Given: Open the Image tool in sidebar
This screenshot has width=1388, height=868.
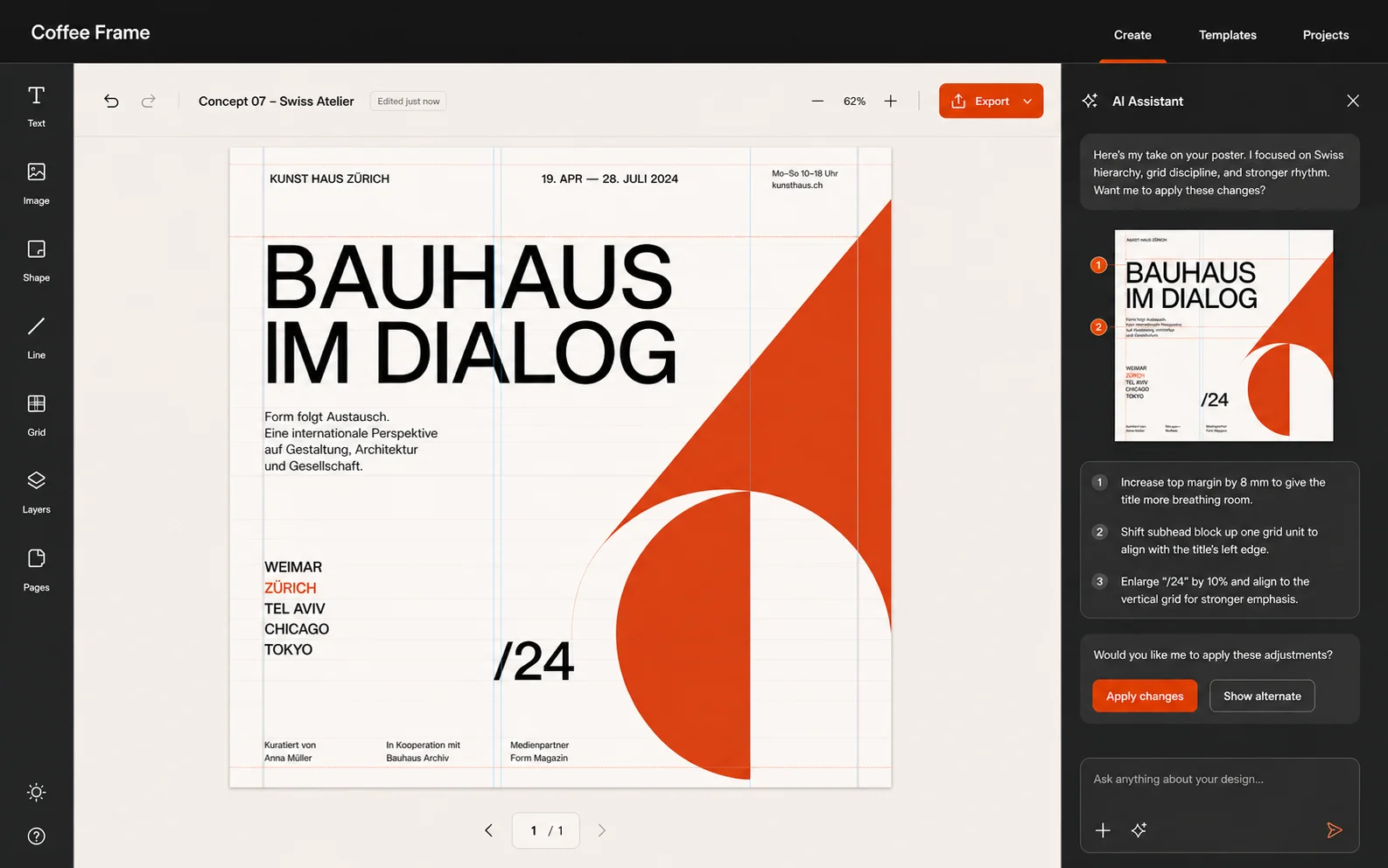Looking at the screenshot, I should tap(36, 184).
